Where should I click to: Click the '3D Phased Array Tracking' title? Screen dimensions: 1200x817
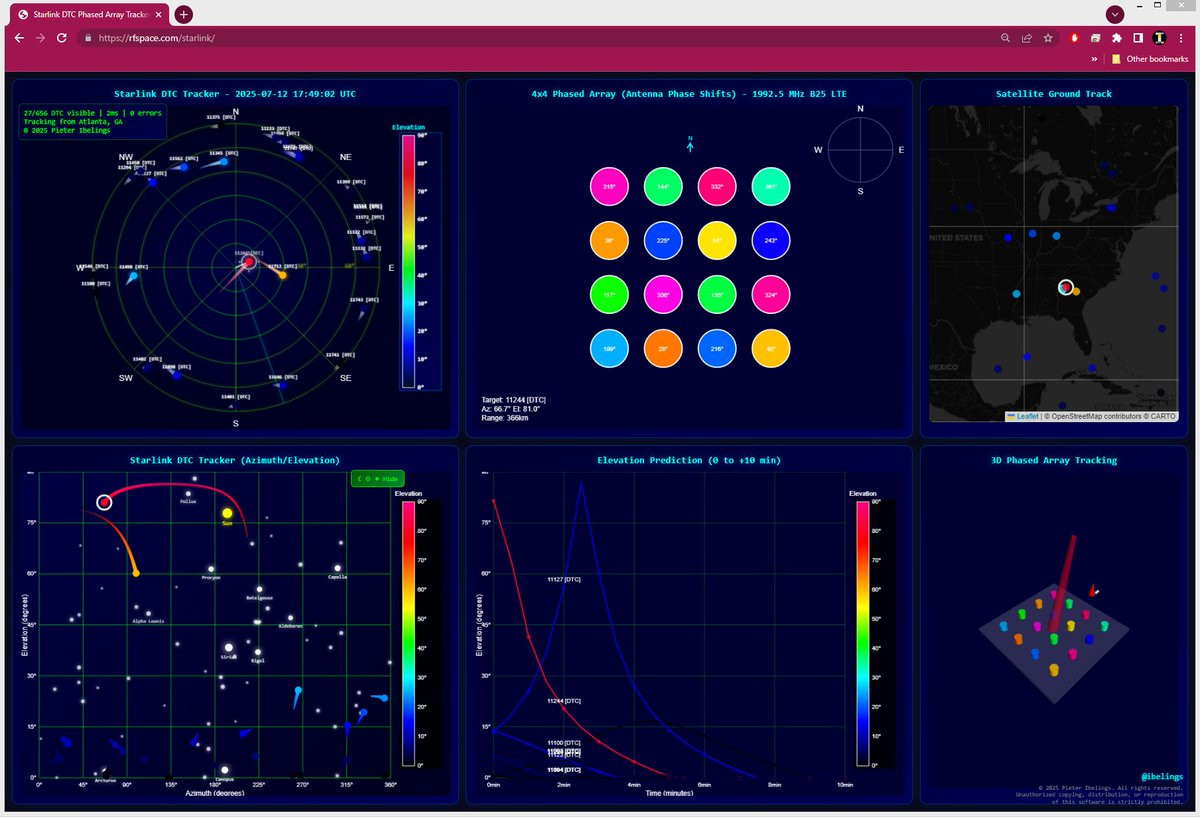click(x=1054, y=460)
